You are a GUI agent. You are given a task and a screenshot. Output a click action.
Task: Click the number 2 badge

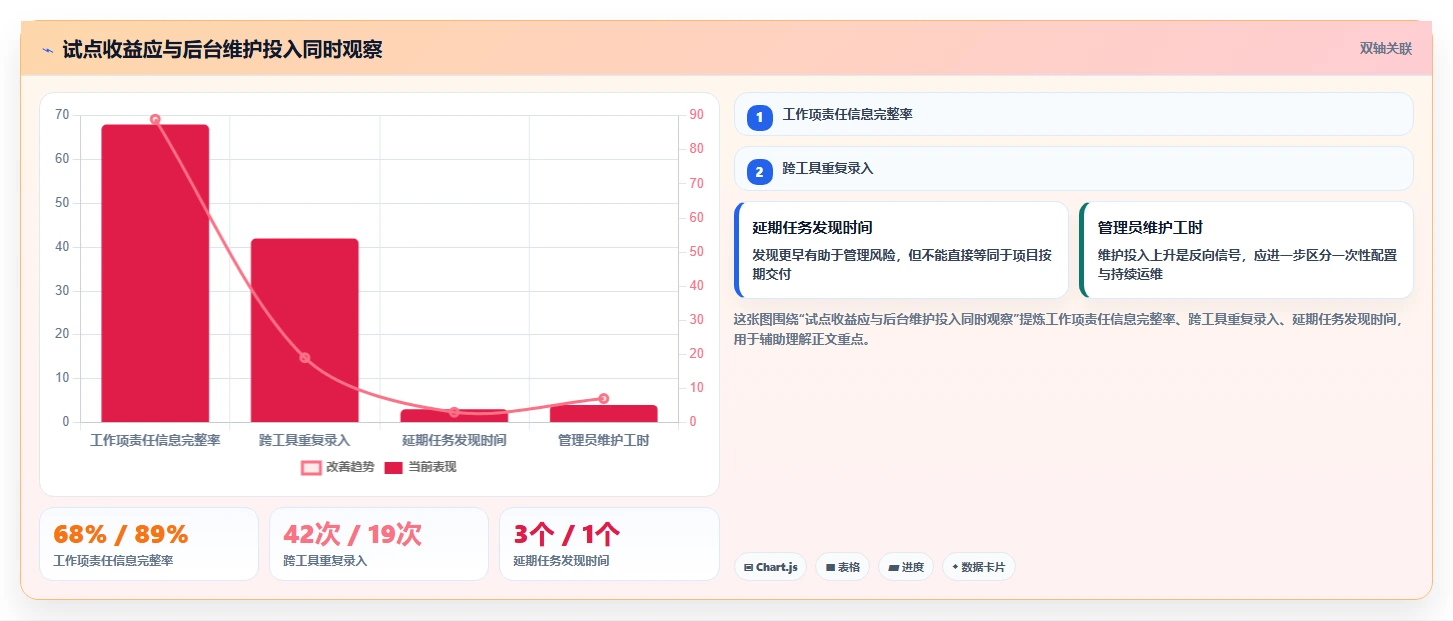(759, 172)
